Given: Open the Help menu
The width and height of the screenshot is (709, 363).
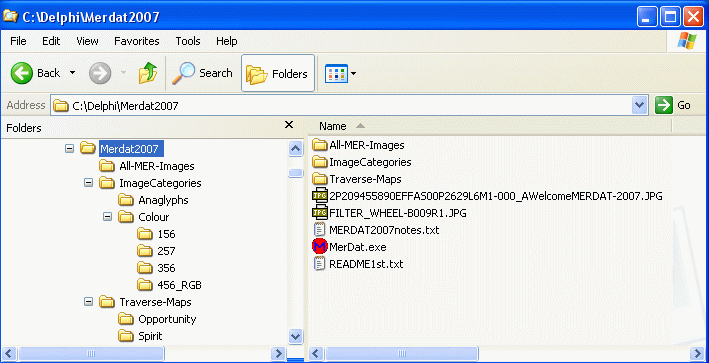Looking at the screenshot, I should [x=227, y=41].
